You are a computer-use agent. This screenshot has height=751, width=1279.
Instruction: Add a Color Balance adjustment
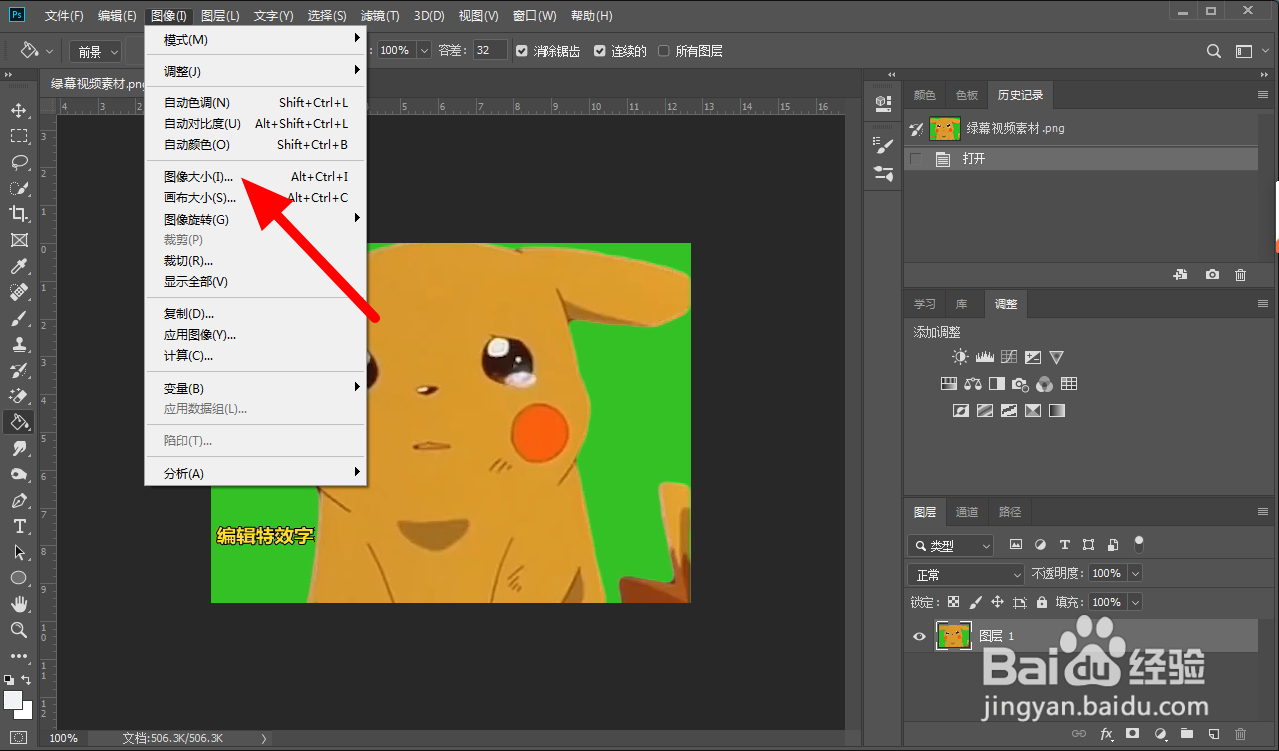pos(973,384)
